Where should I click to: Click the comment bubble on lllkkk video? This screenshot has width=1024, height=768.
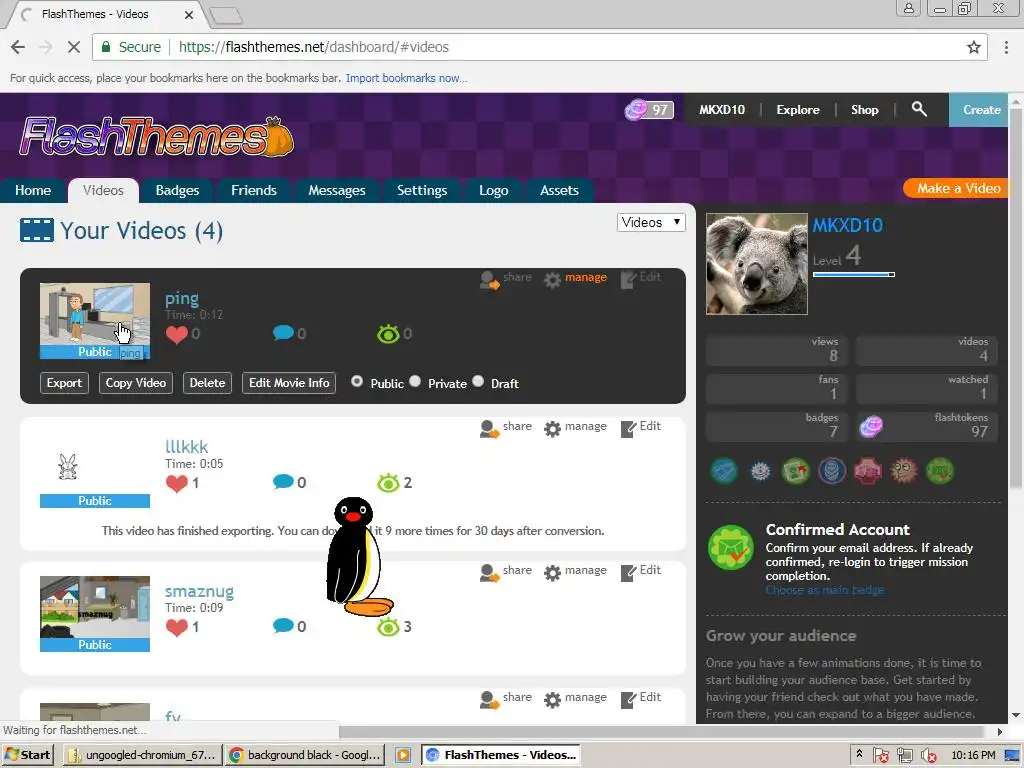(x=283, y=482)
